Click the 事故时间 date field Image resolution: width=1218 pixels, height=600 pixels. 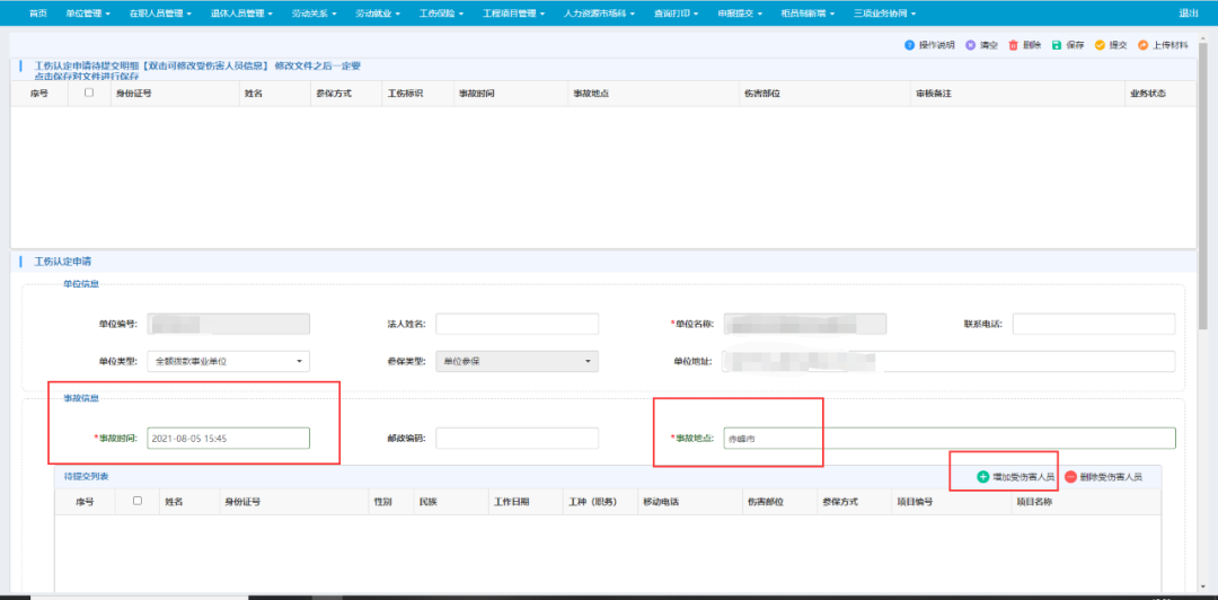click(x=228, y=438)
